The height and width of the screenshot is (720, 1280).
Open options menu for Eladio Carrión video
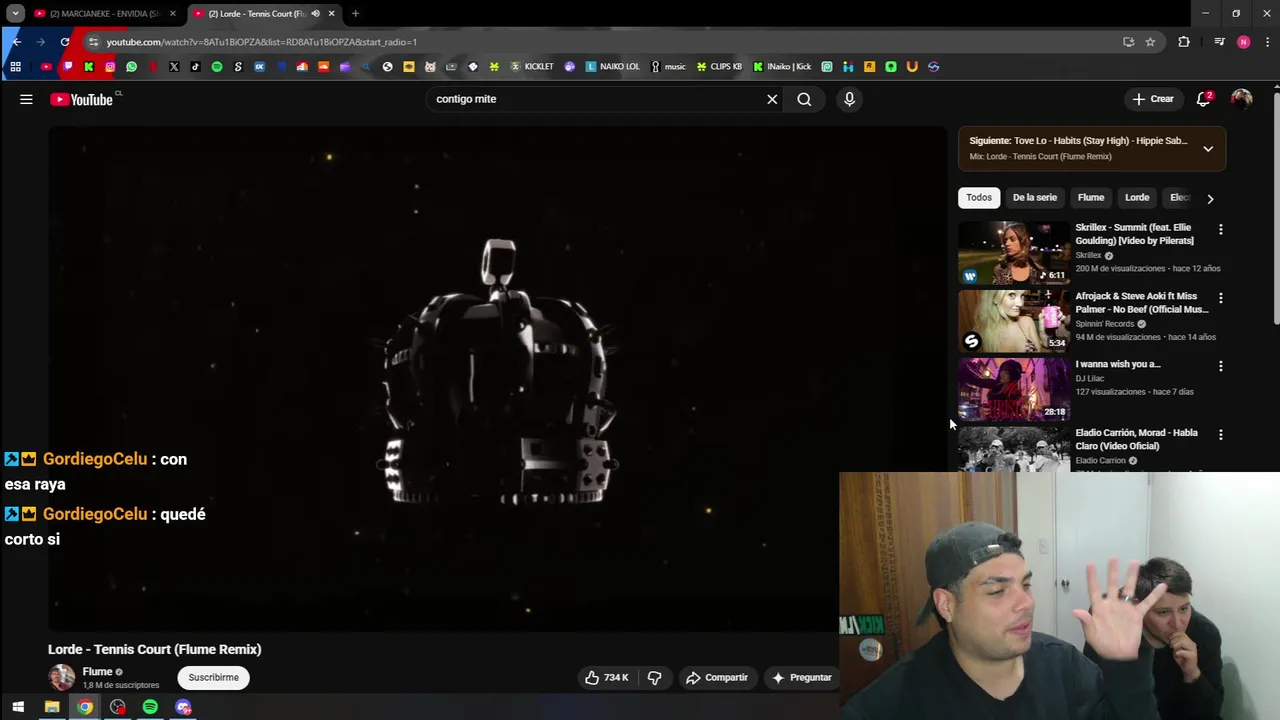(1220, 435)
